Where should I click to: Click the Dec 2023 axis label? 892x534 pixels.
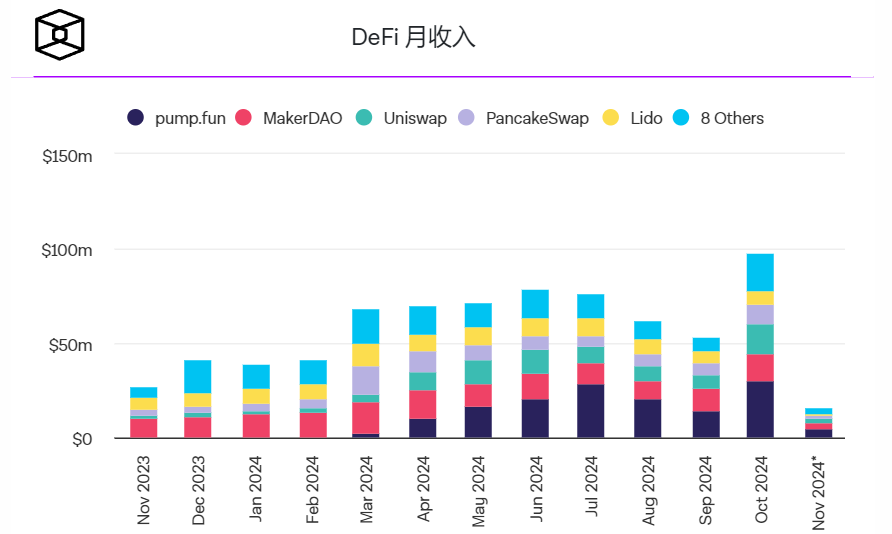coord(198,490)
